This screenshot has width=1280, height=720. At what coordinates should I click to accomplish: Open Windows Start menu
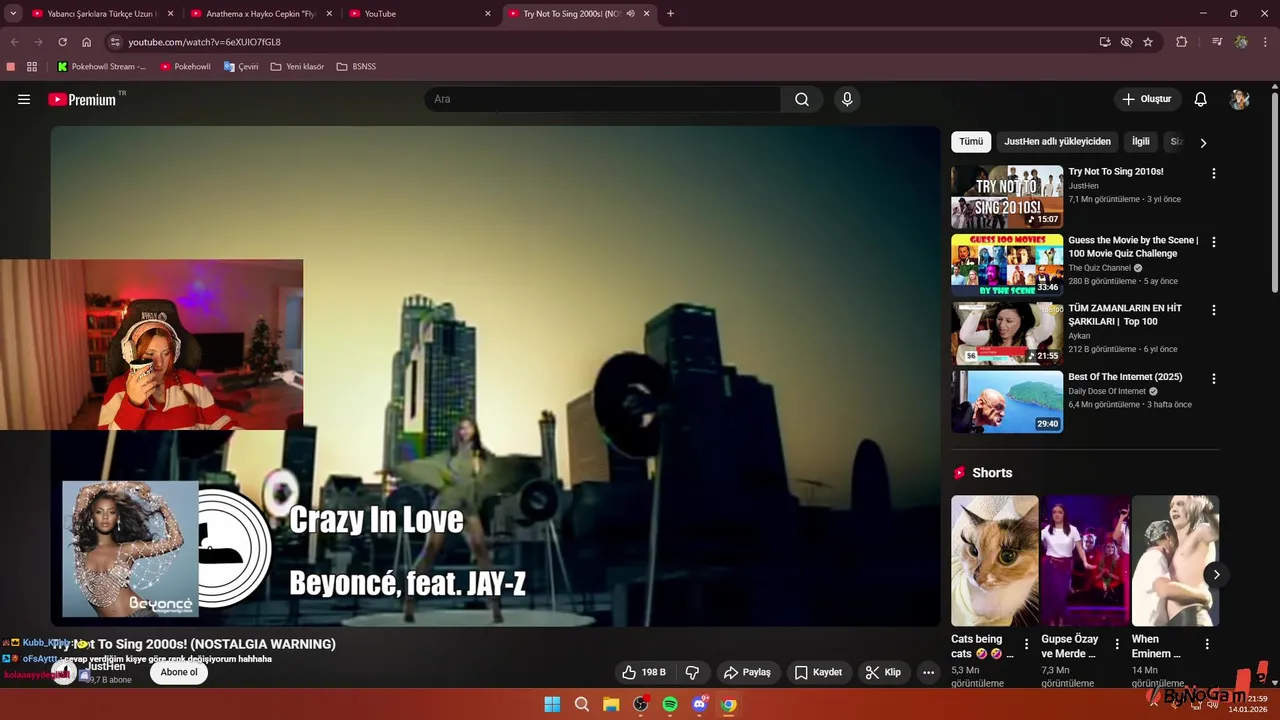coord(552,704)
